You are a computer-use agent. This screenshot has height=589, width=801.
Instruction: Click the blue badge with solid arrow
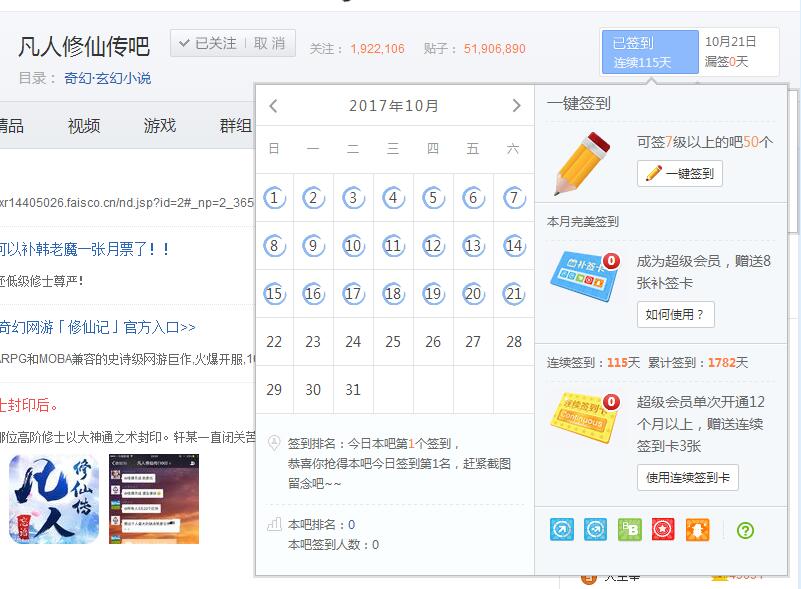(561, 529)
